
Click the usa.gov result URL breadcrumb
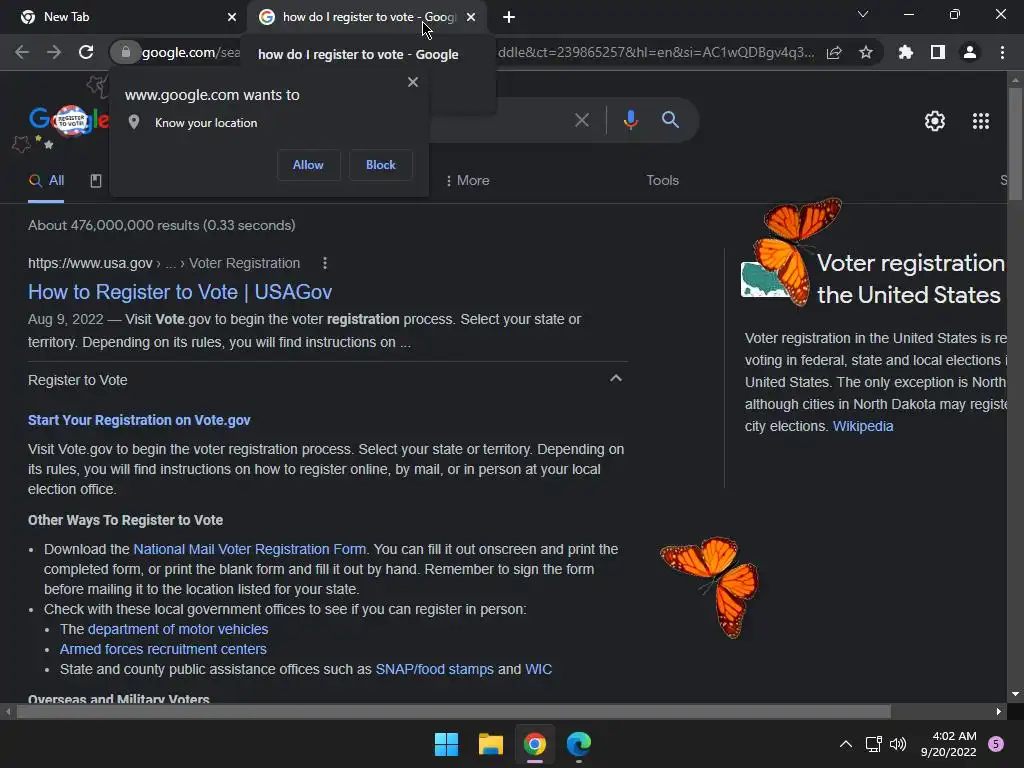pyautogui.click(x=164, y=263)
